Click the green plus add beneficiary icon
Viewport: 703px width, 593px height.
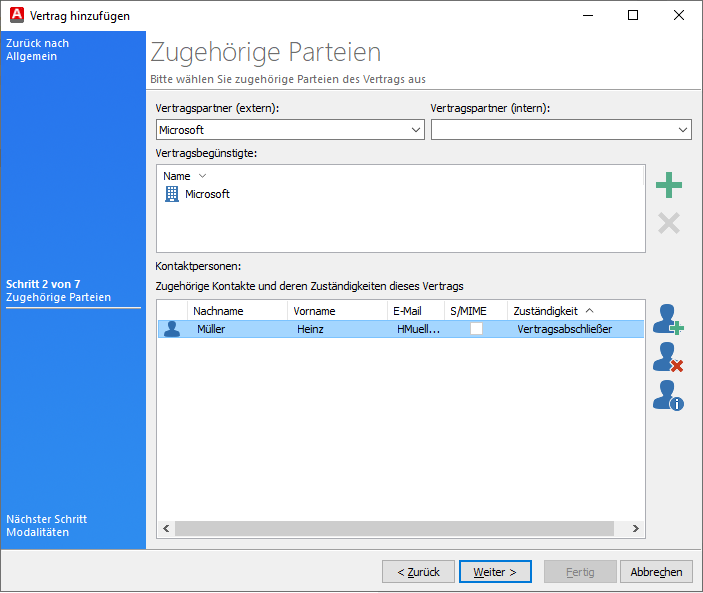[668, 185]
